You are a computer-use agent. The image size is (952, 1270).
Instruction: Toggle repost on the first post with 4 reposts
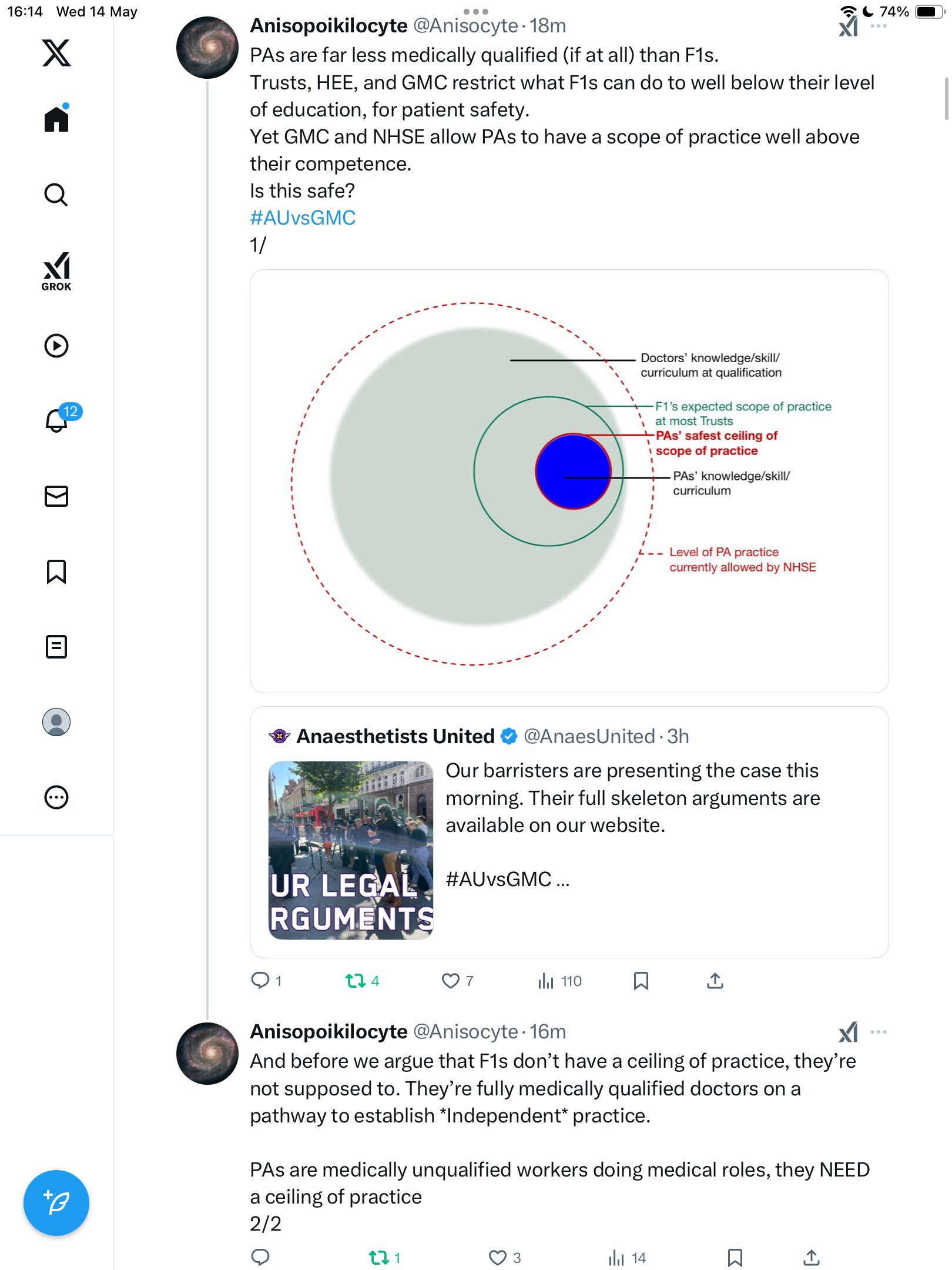(363, 981)
